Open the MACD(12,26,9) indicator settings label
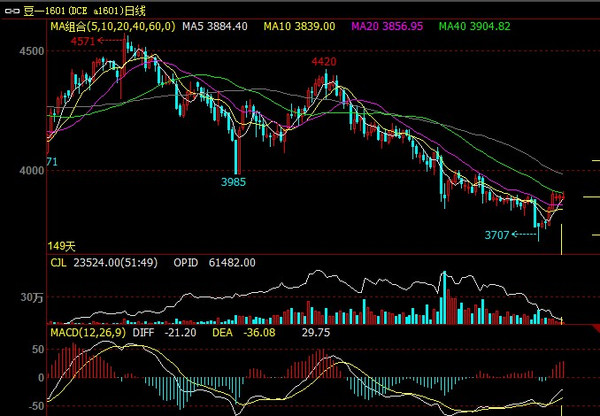The width and height of the screenshot is (600, 416). (x=88, y=330)
